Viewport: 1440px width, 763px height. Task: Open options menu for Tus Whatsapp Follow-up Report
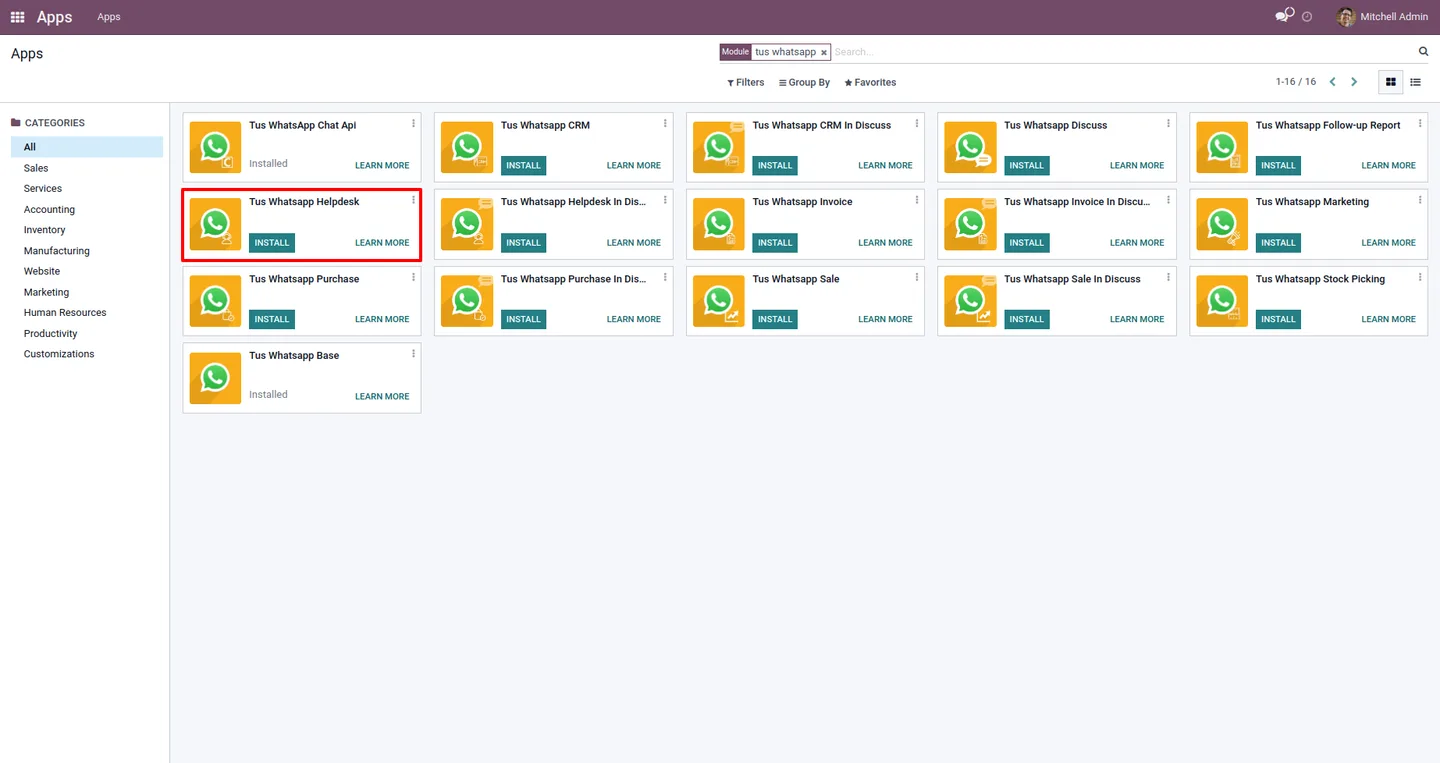pyautogui.click(x=1420, y=123)
